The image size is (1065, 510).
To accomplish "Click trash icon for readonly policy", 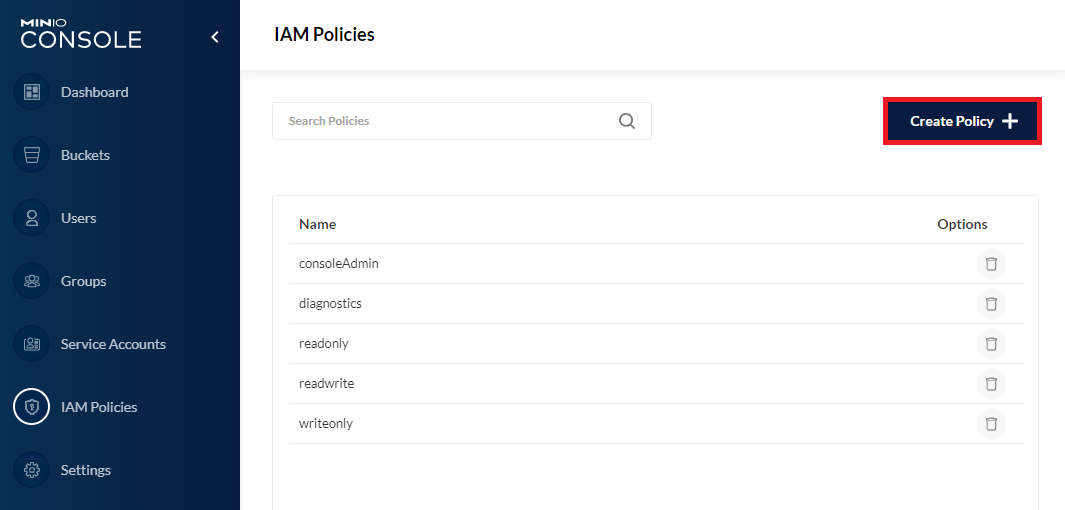I will pos(991,344).
